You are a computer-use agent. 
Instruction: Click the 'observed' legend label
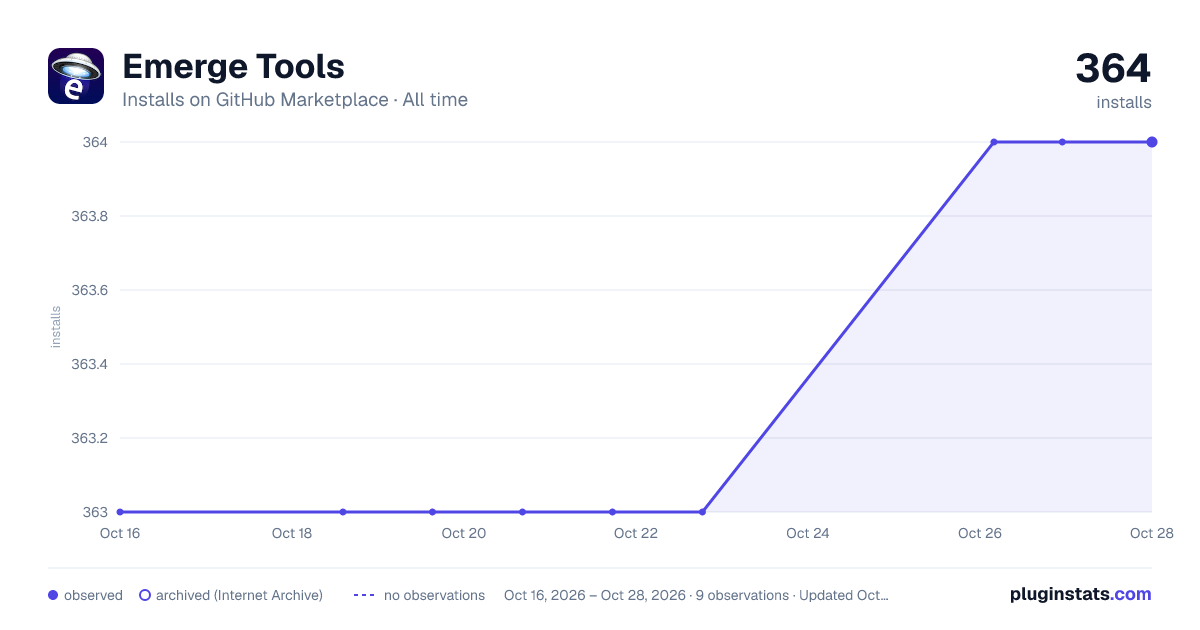pyautogui.click(x=93, y=595)
